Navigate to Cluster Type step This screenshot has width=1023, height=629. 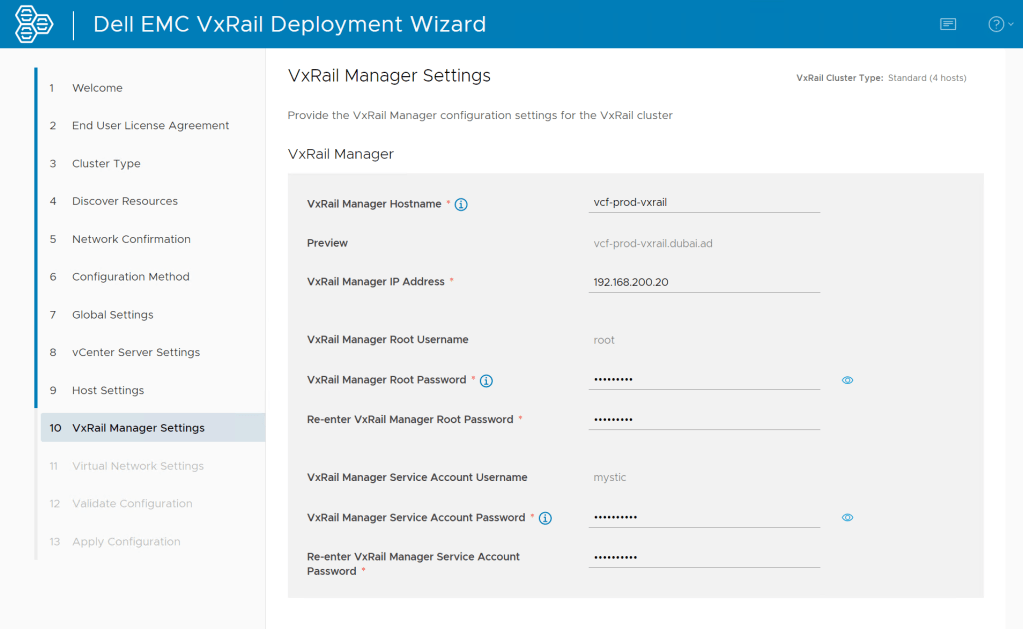106,164
